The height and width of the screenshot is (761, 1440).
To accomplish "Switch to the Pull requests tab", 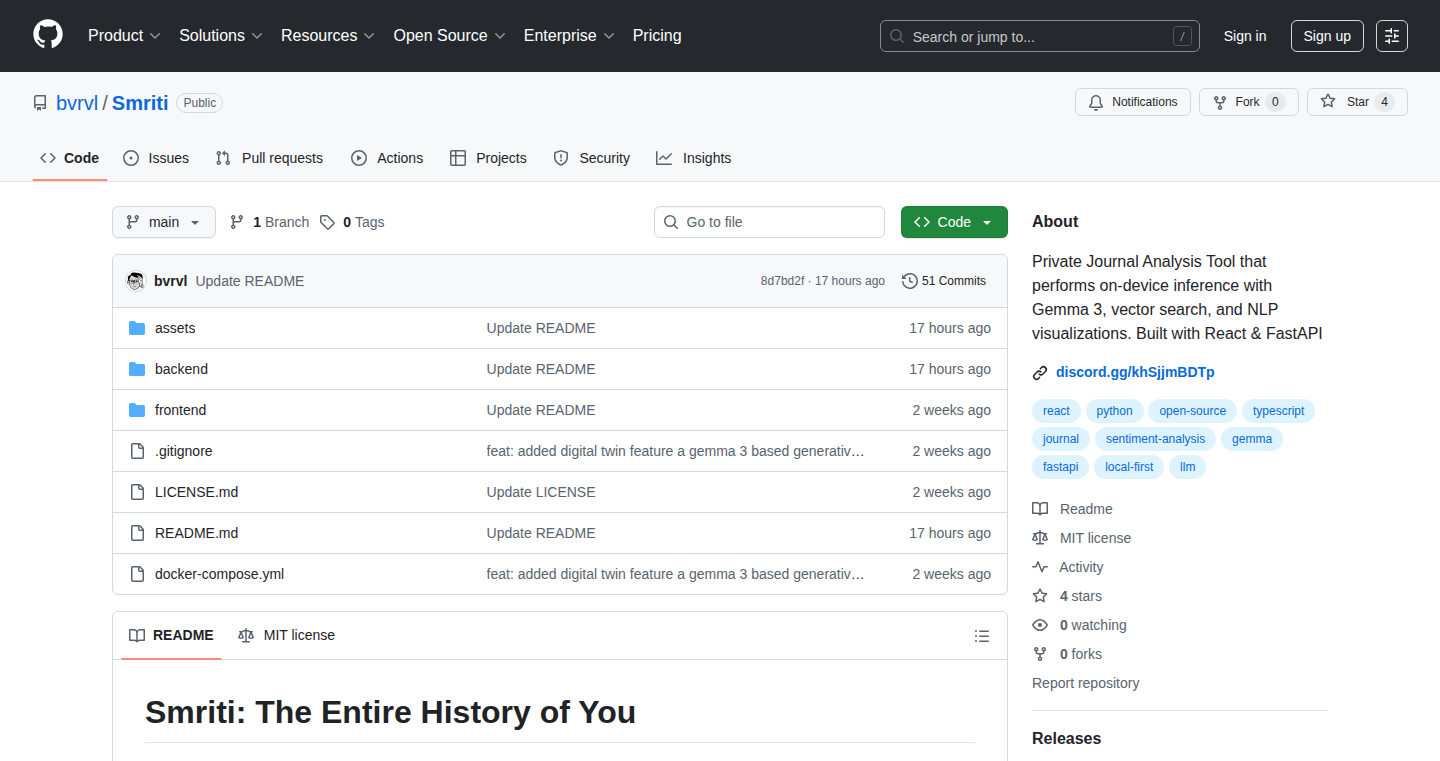I will point(269,158).
